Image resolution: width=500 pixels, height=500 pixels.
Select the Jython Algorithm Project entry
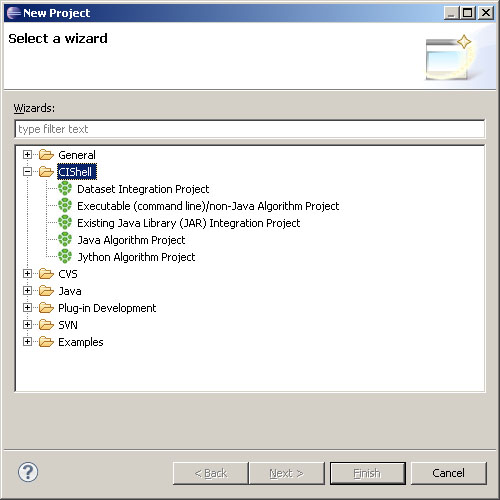[136, 257]
